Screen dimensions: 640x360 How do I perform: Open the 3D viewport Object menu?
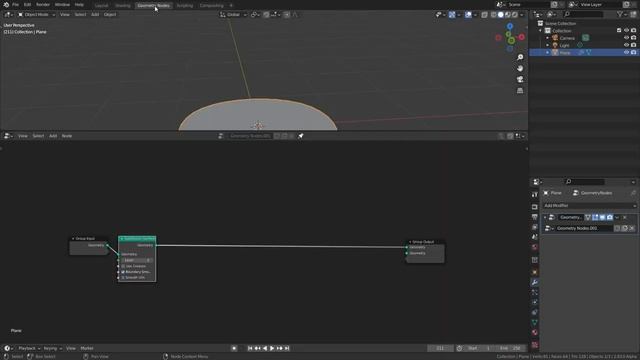click(x=110, y=15)
